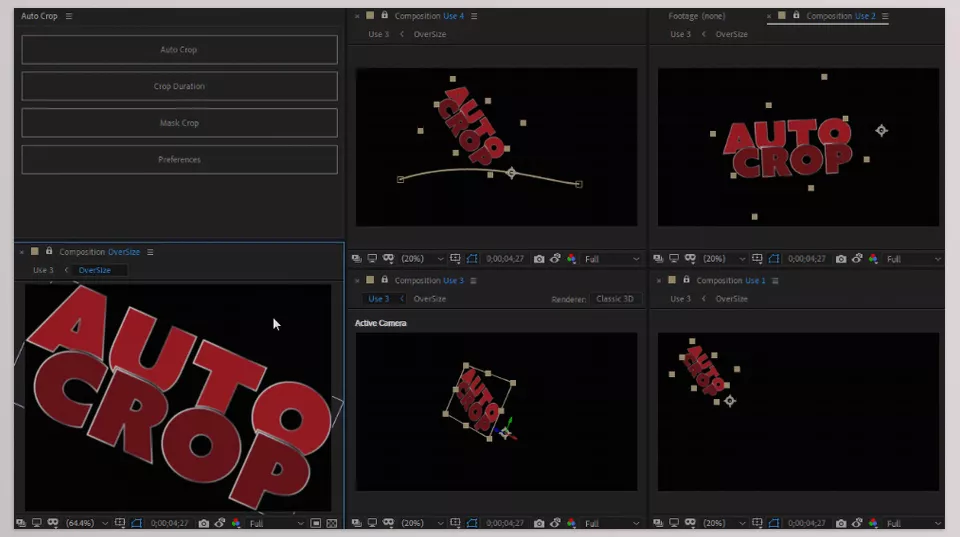
Task: Click Always Preview This View in Use 3
Action: click(x=356, y=523)
